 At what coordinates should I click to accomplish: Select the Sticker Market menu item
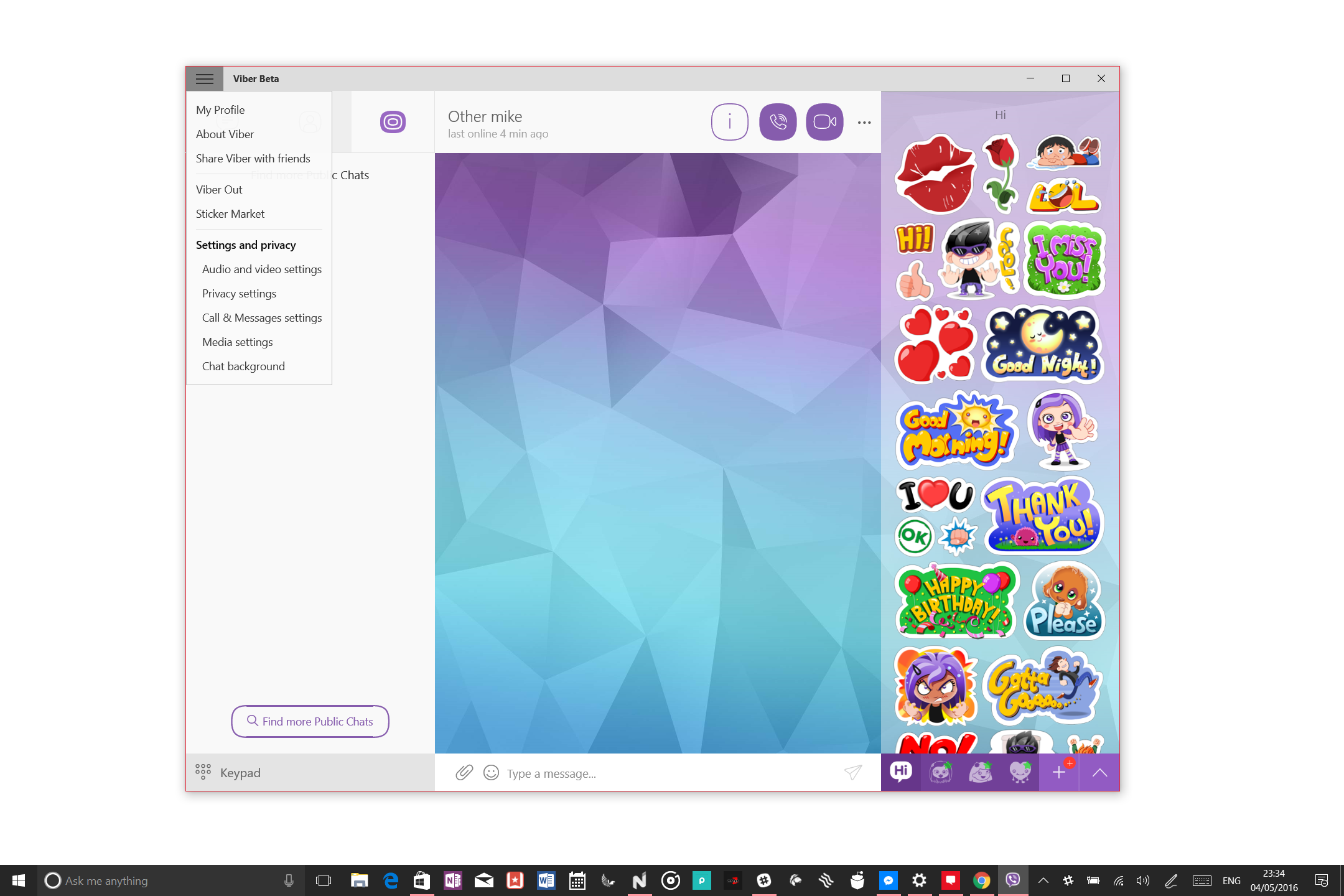[230, 213]
